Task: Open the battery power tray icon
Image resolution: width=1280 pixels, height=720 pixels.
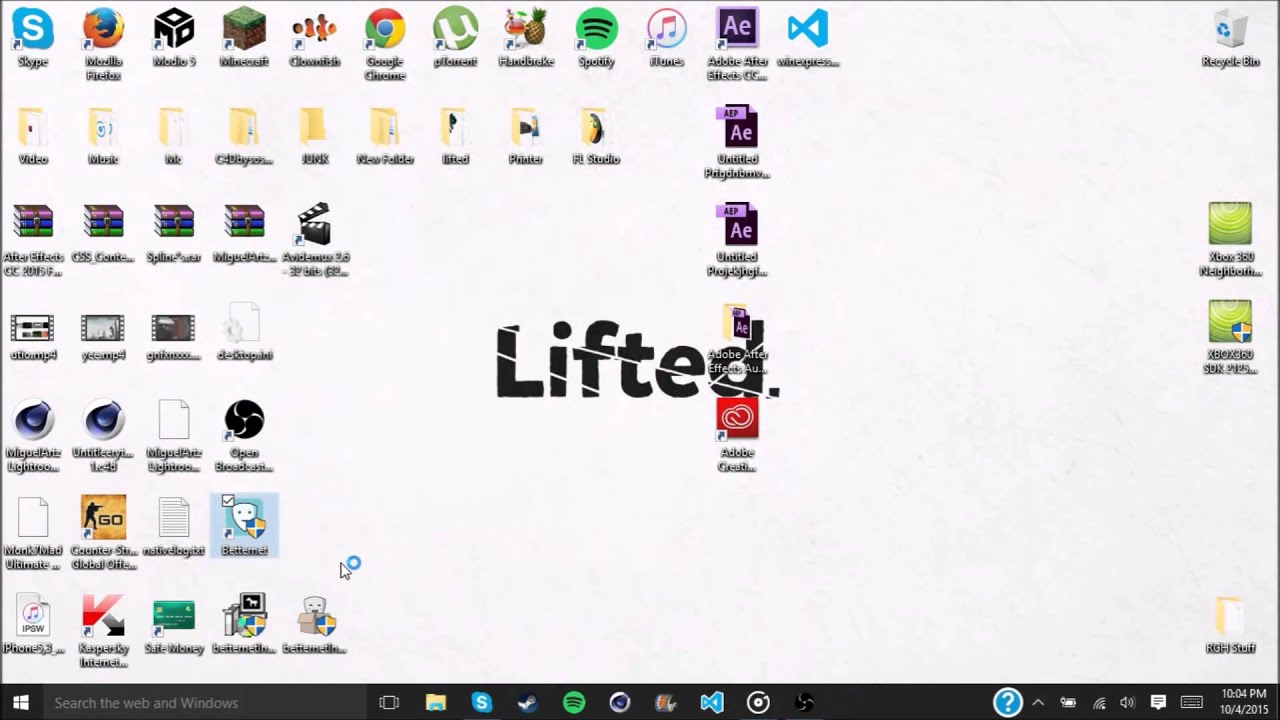Action: pyautogui.click(x=1068, y=703)
